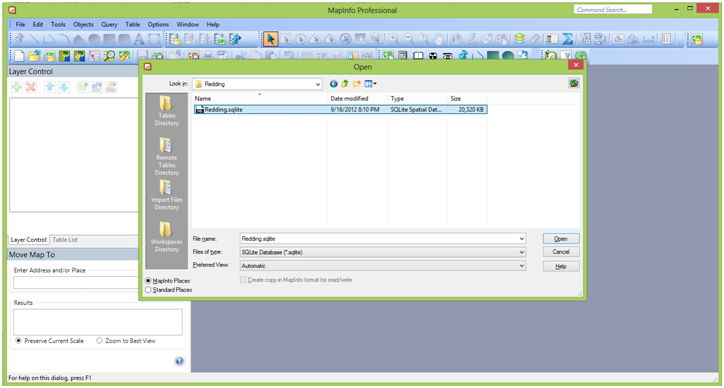
Task: Click Find magnifier icon in Standard toolbar
Action: (x=109, y=56)
